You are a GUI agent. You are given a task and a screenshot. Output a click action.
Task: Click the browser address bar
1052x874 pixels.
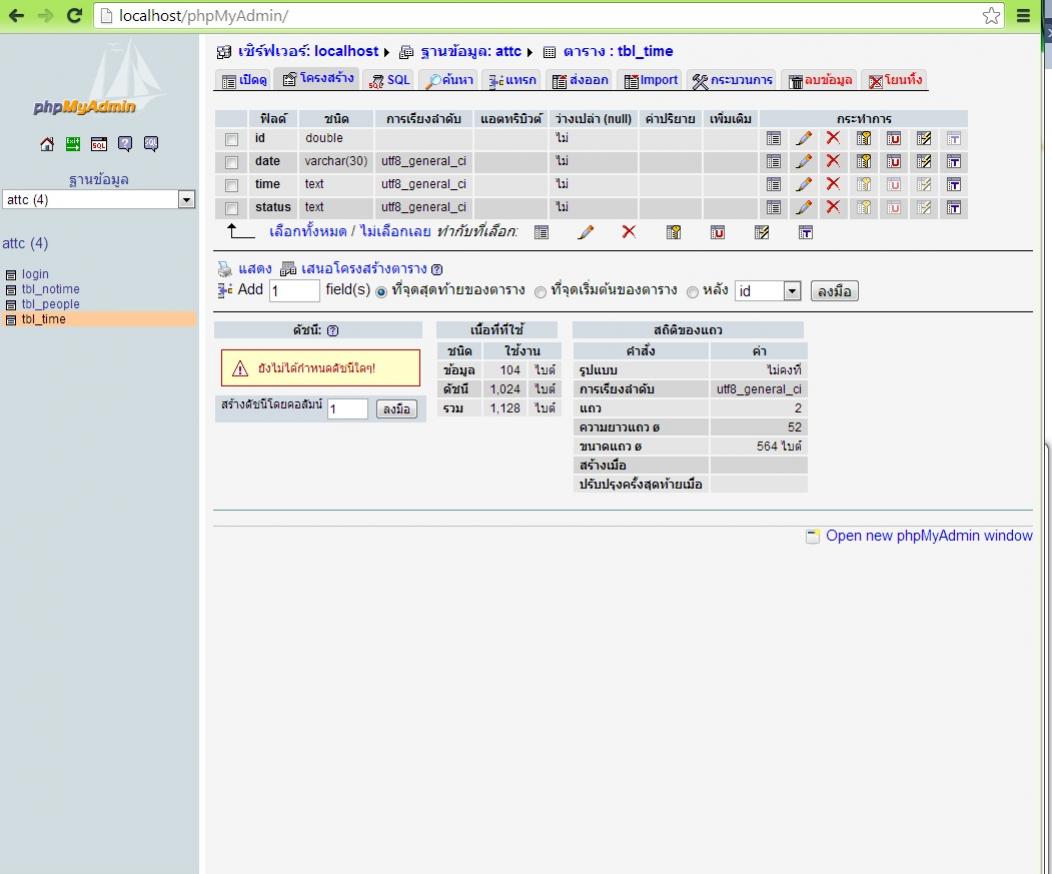[537, 15]
